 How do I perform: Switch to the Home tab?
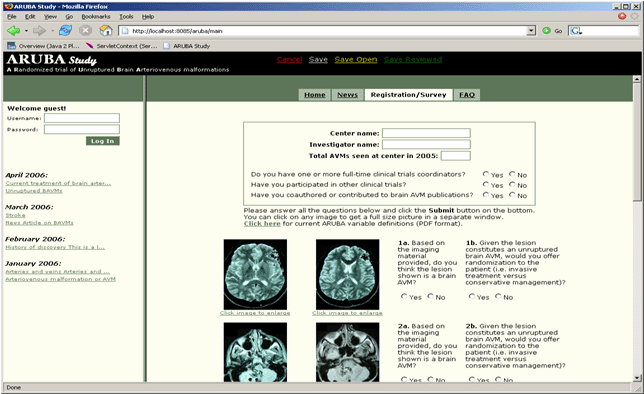tap(315, 95)
